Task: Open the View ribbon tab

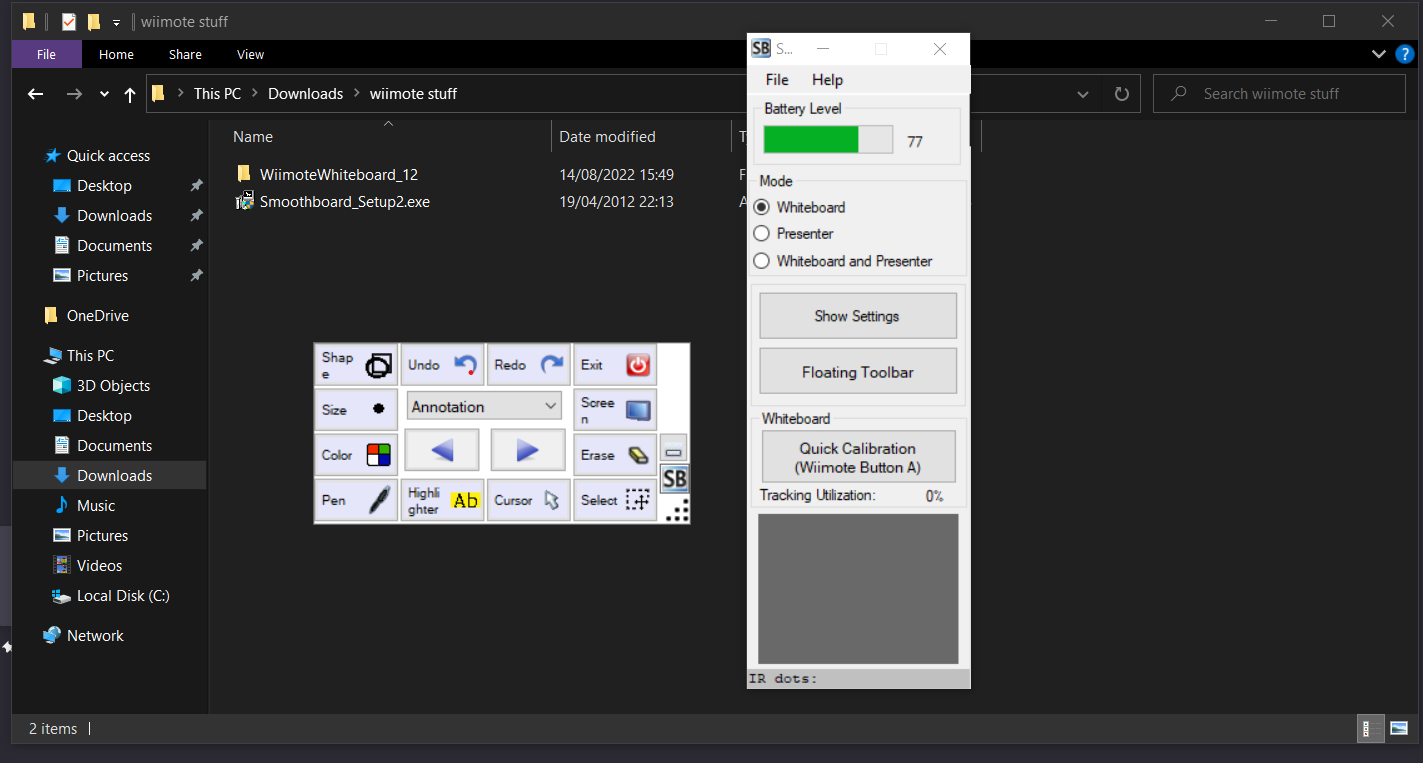Action: click(x=250, y=55)
